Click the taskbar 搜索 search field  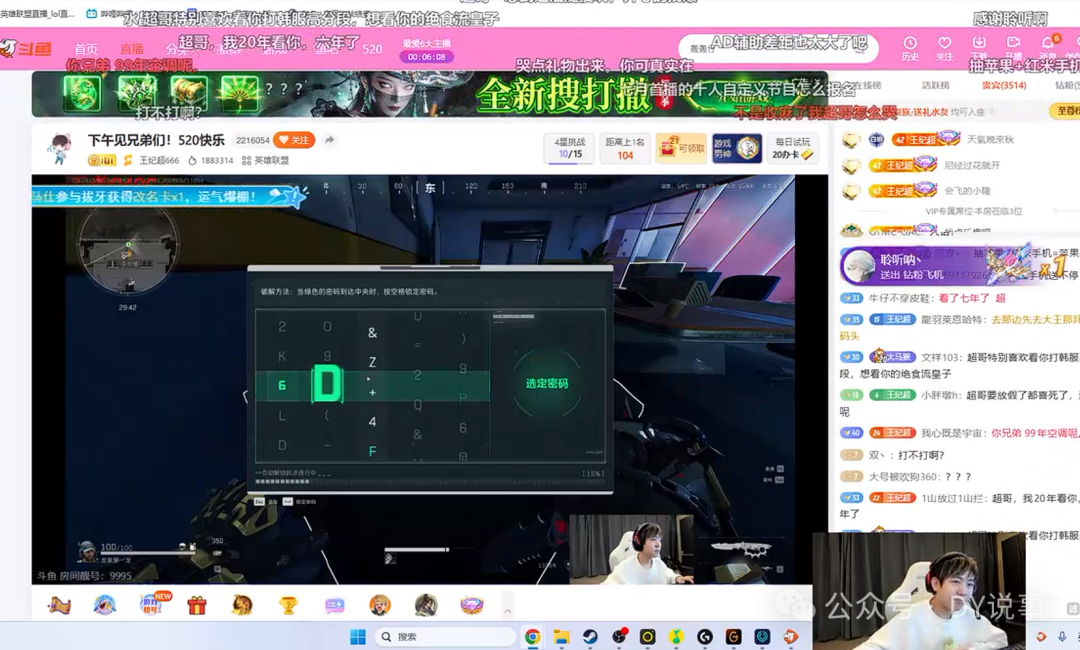click(x=446, y=637)
